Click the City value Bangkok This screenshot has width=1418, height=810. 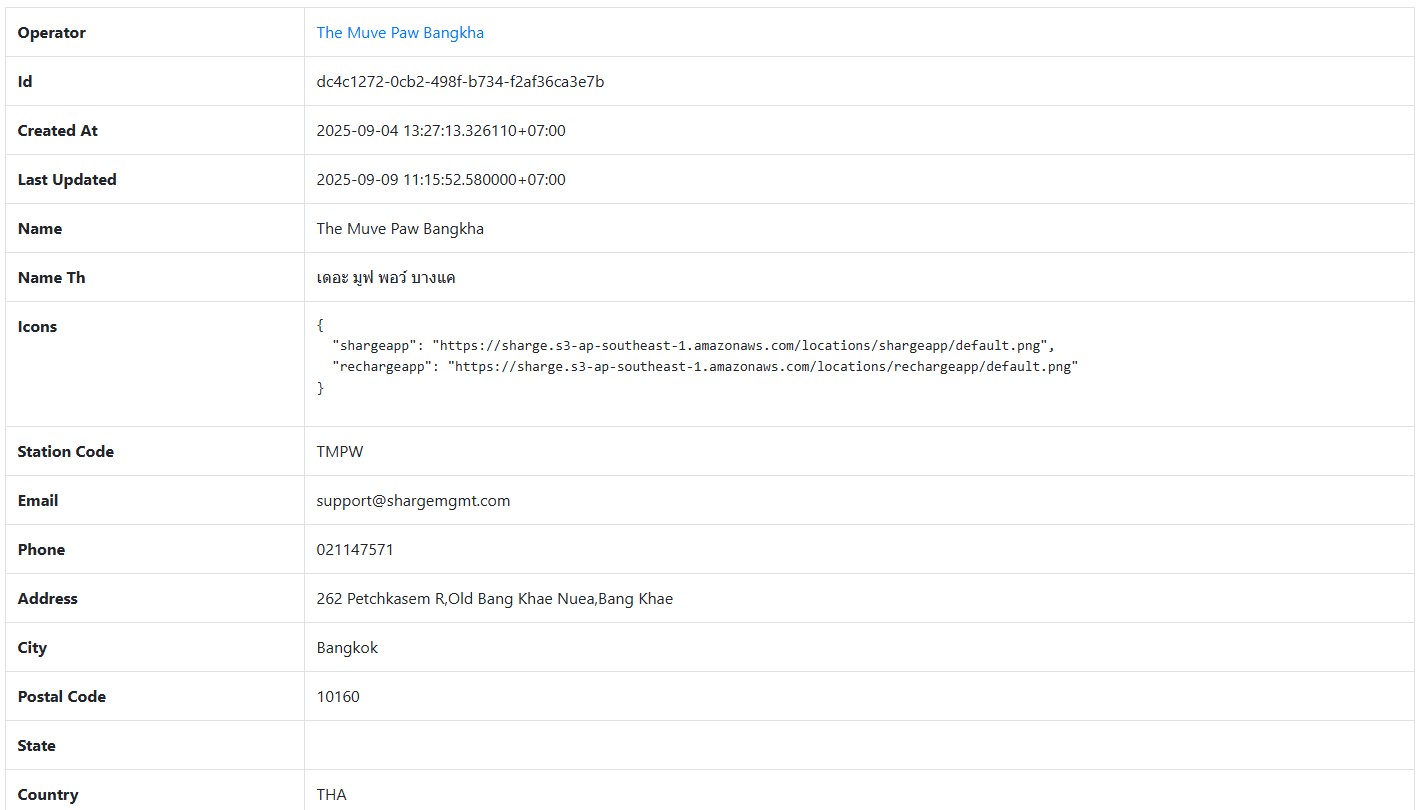click(x=347, y=648)
